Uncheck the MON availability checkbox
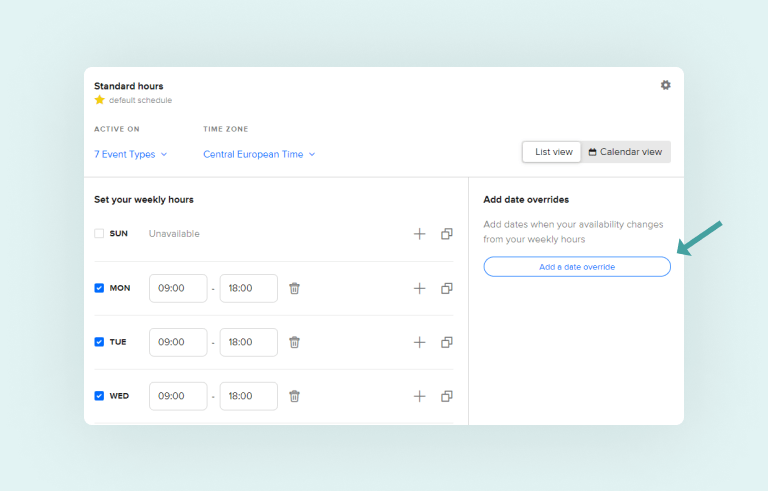The image size is (768, 491). (x=99, y=288)
